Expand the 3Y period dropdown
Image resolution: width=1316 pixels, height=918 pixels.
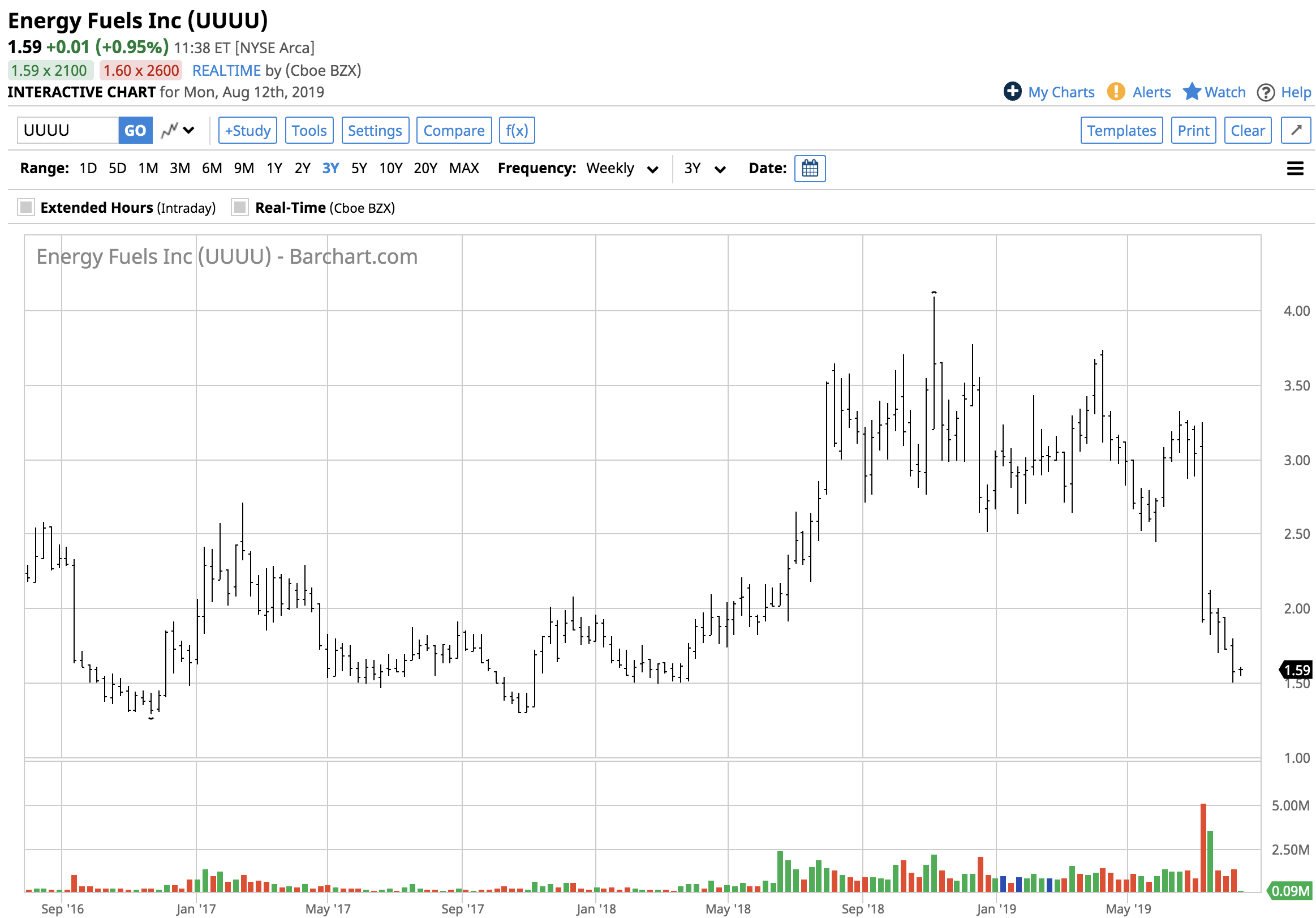coord(704,169)
